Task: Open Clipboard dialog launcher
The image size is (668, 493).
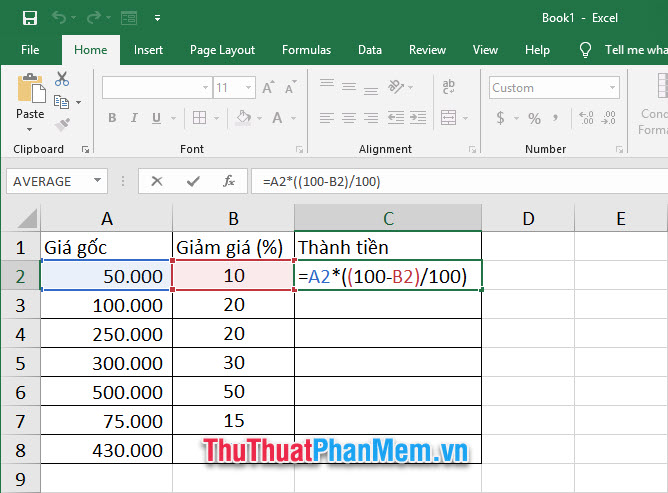Action: click(x=86, y=149)
